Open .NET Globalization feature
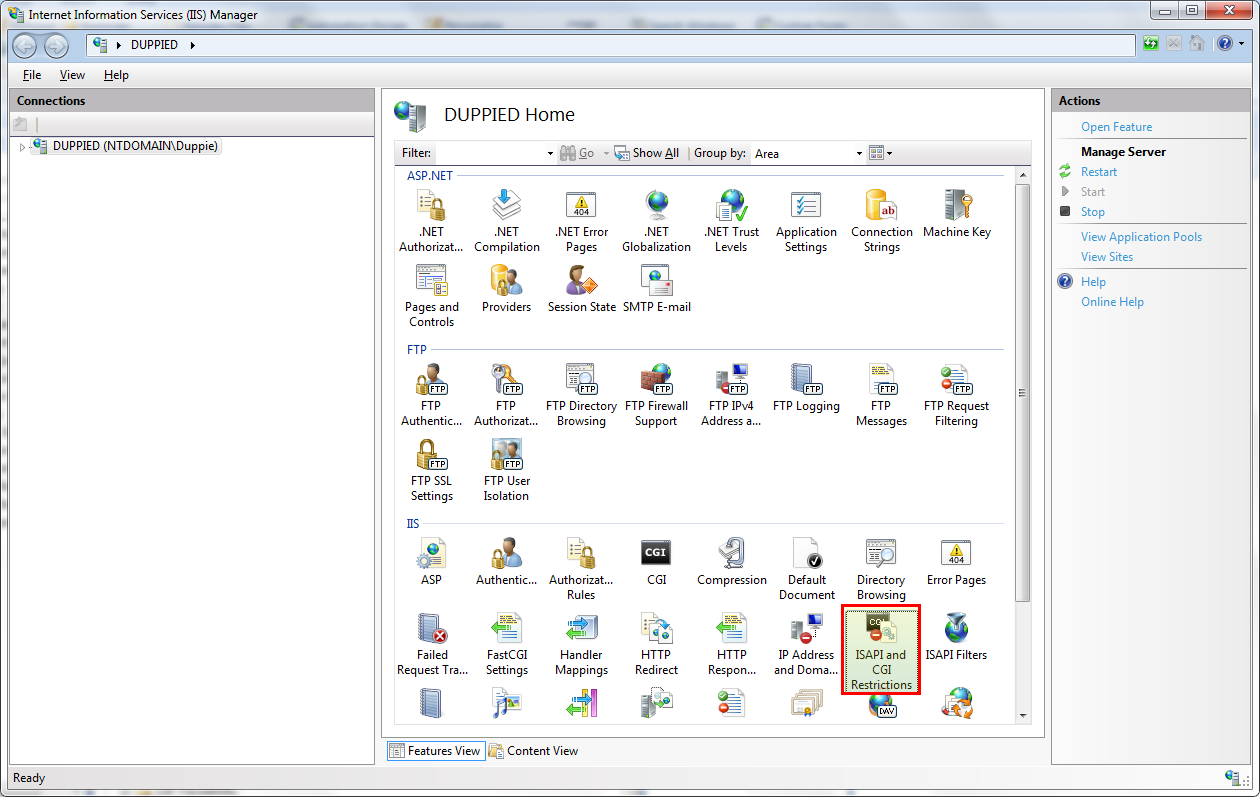The image size is (1260, 797). [x=656, y=222]
